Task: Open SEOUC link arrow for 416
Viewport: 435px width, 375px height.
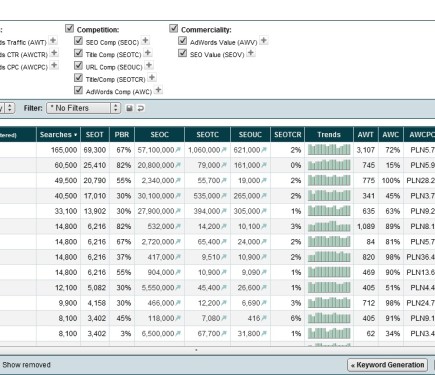Action: pos(264,319)
